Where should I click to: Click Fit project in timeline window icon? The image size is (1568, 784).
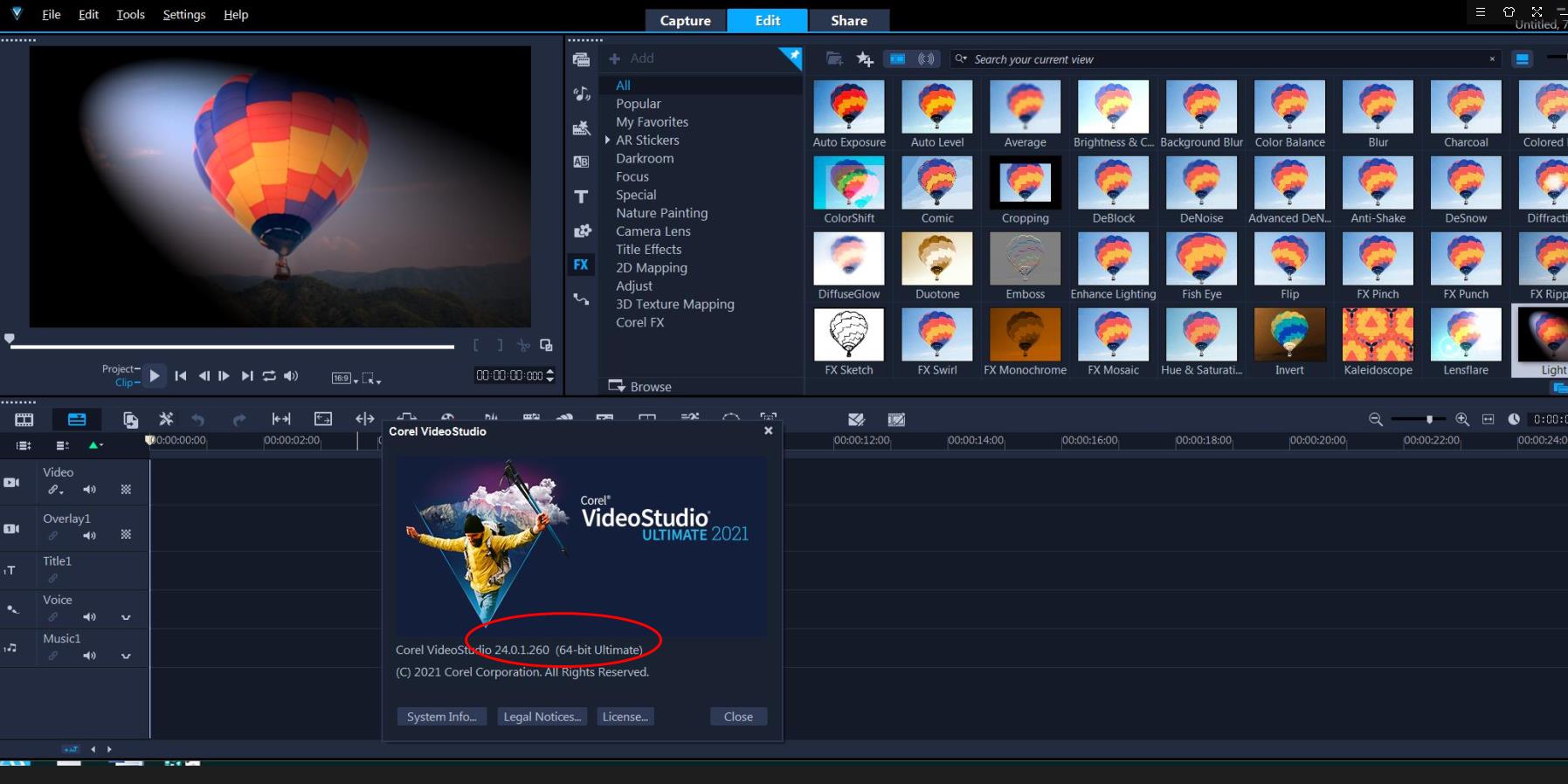click(1489, 419)
